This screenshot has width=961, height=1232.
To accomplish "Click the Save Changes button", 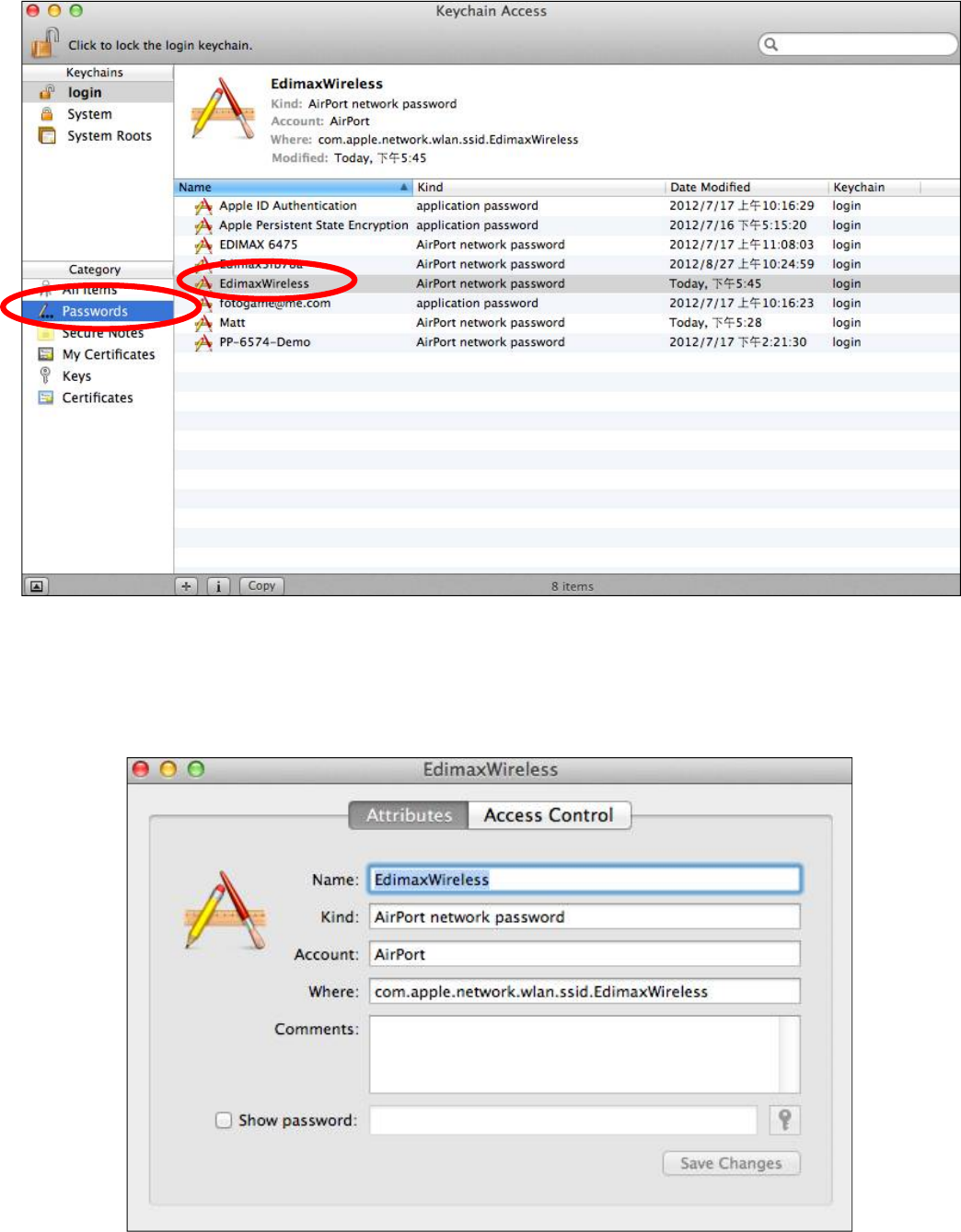I will pos(732,1163).
